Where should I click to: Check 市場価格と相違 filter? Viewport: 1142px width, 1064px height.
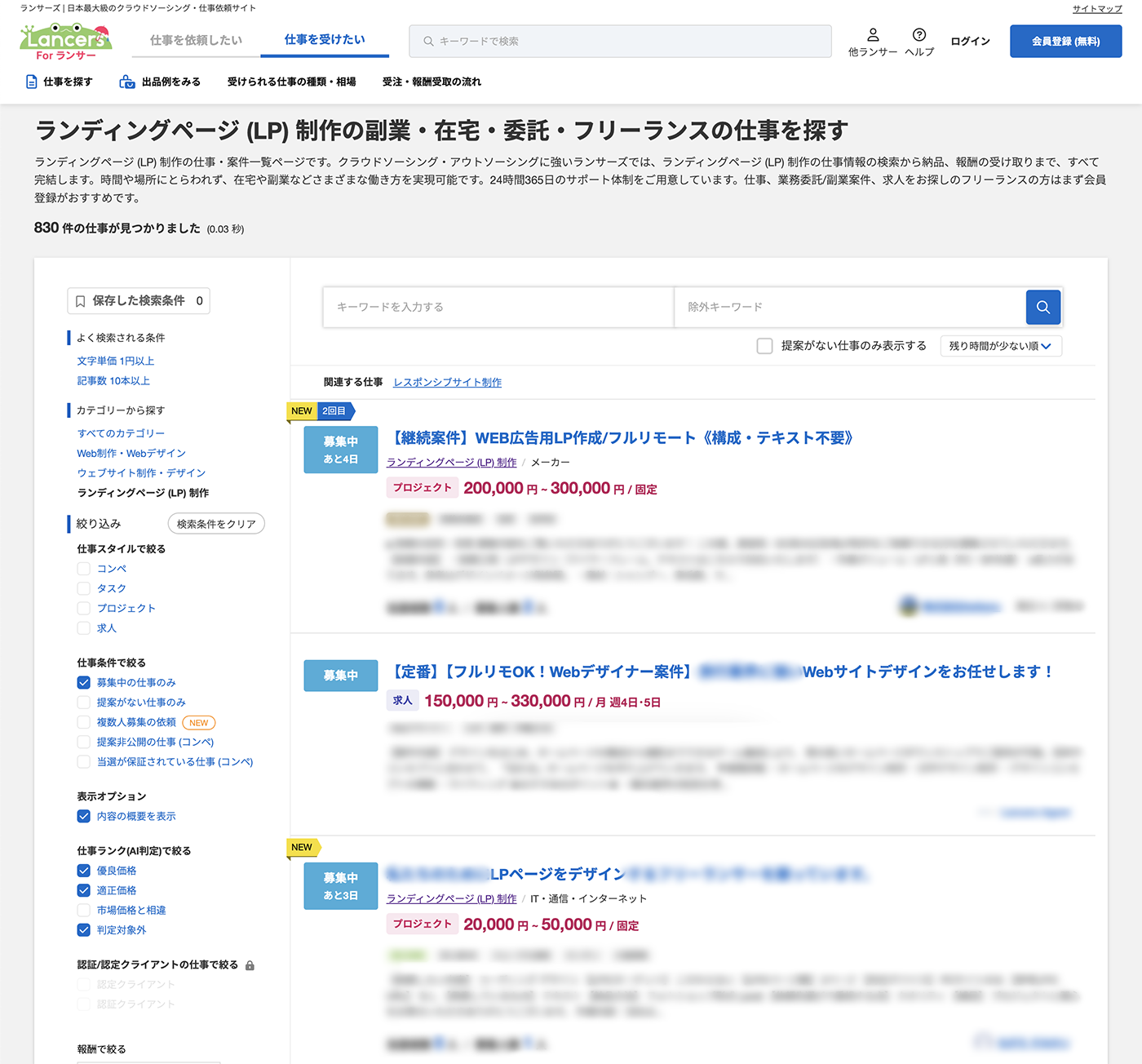[x=83, y=911]
